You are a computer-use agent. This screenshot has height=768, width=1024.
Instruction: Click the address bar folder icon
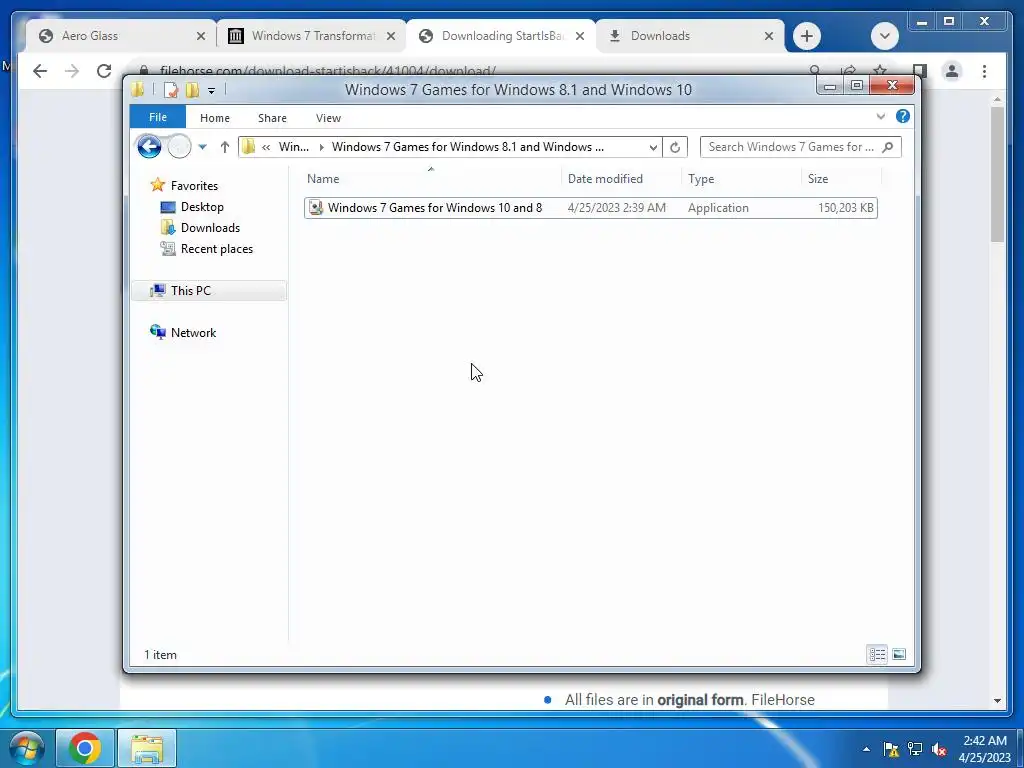(248, 147)
